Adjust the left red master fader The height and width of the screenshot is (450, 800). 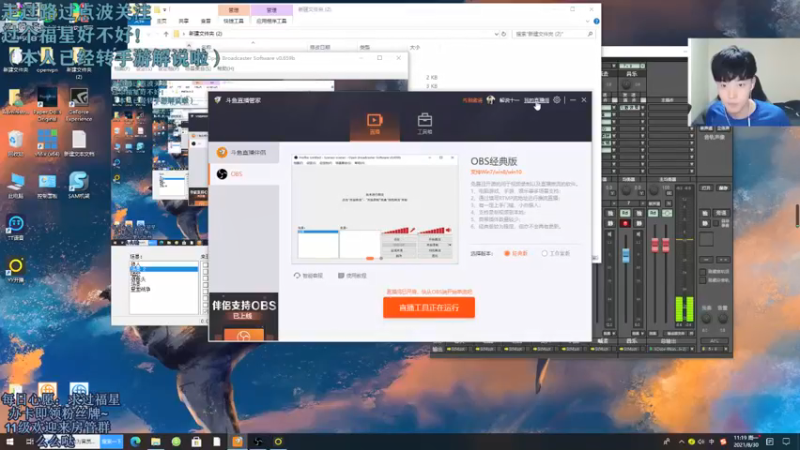click(x=655, y=245)
